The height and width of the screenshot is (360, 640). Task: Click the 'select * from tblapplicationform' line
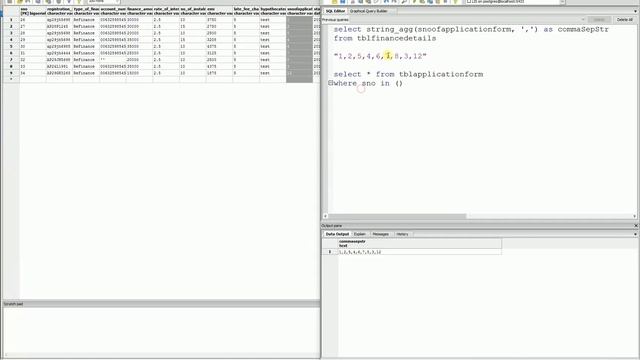pos(408,74)
